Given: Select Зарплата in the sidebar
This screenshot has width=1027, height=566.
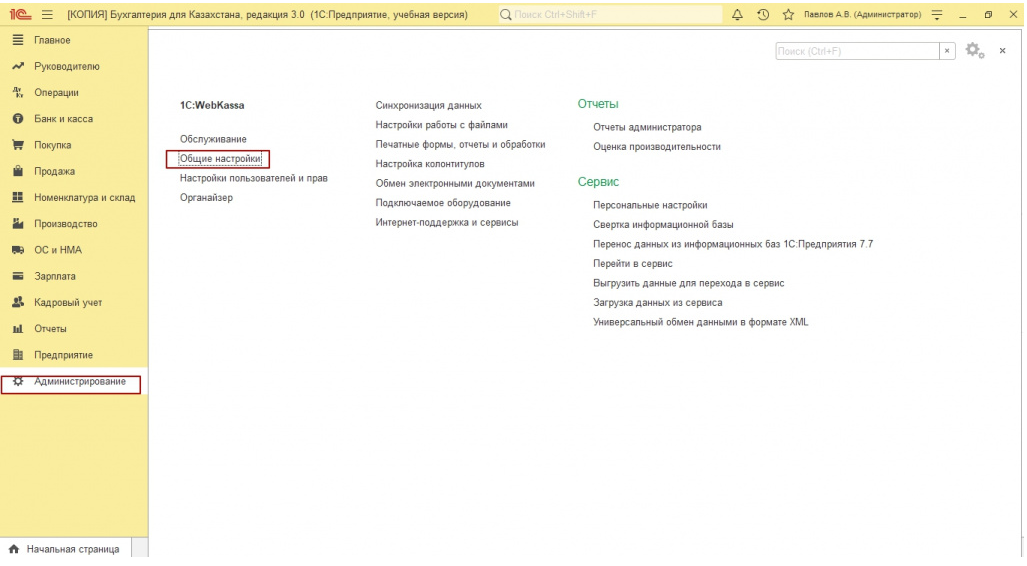Looking at the screenshot, I should 54,276.
